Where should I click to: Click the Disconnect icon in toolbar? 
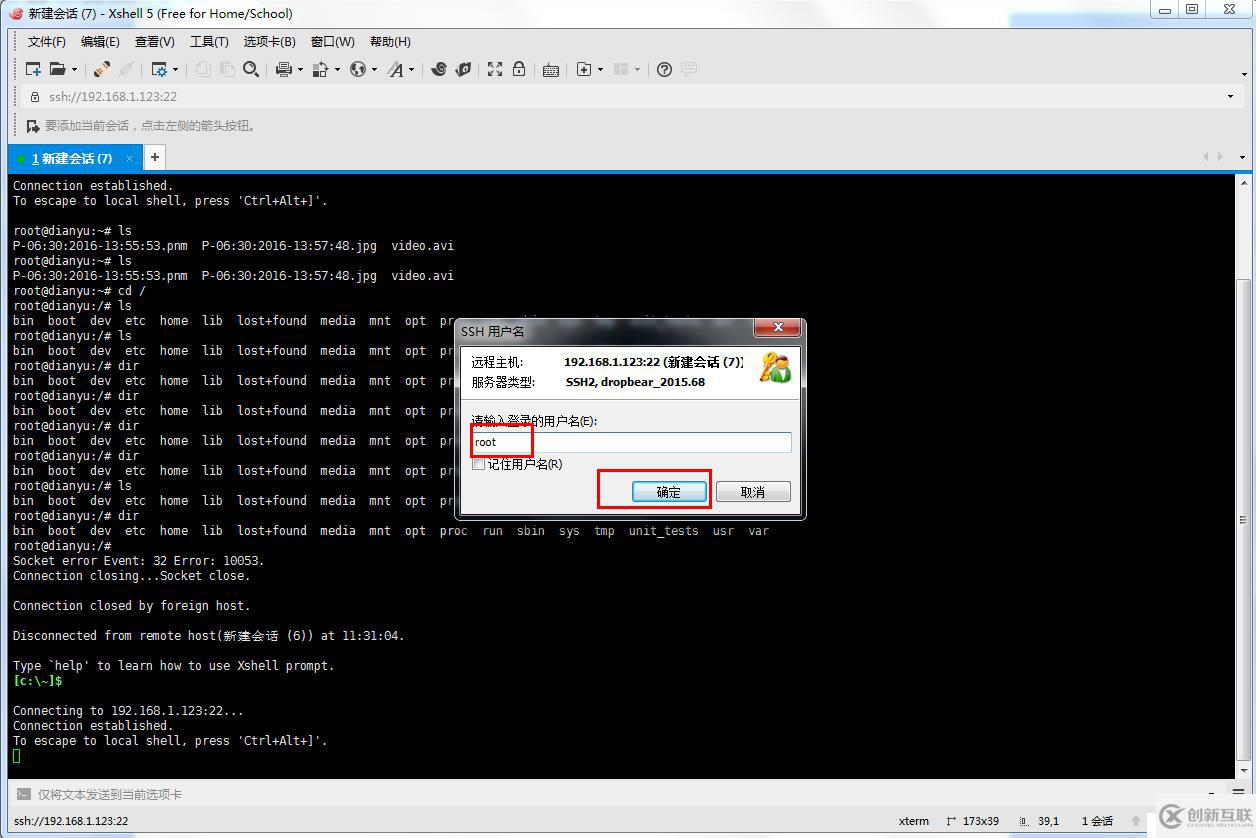pyautogui.click(x=126, y=69)
